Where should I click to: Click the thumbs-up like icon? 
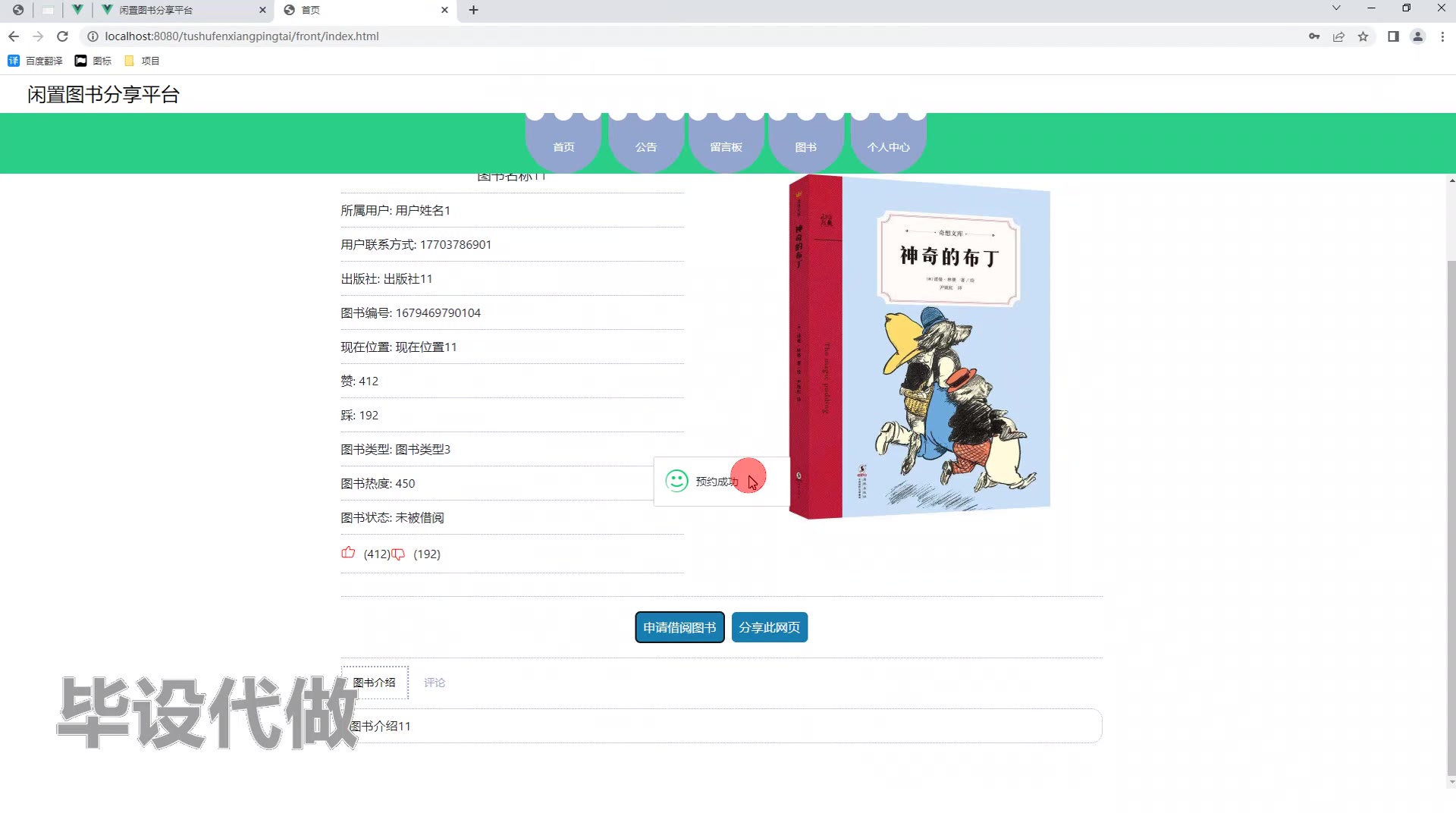coord(348,553)
